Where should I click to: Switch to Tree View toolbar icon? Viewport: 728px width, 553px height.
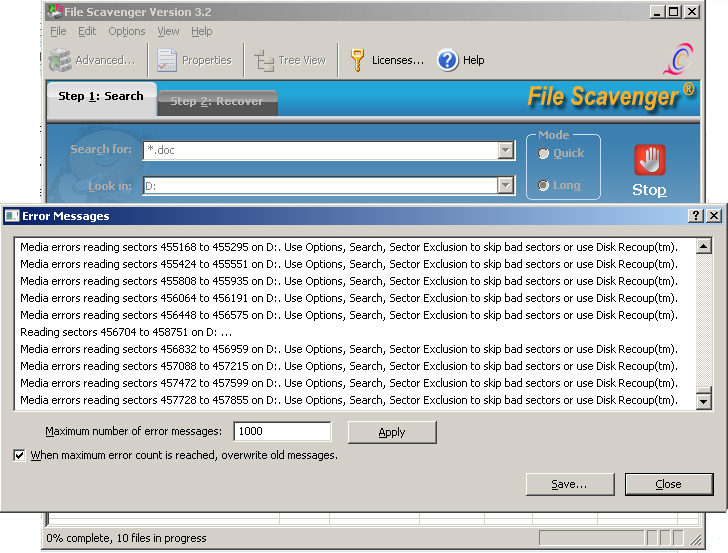pos(264,60)
